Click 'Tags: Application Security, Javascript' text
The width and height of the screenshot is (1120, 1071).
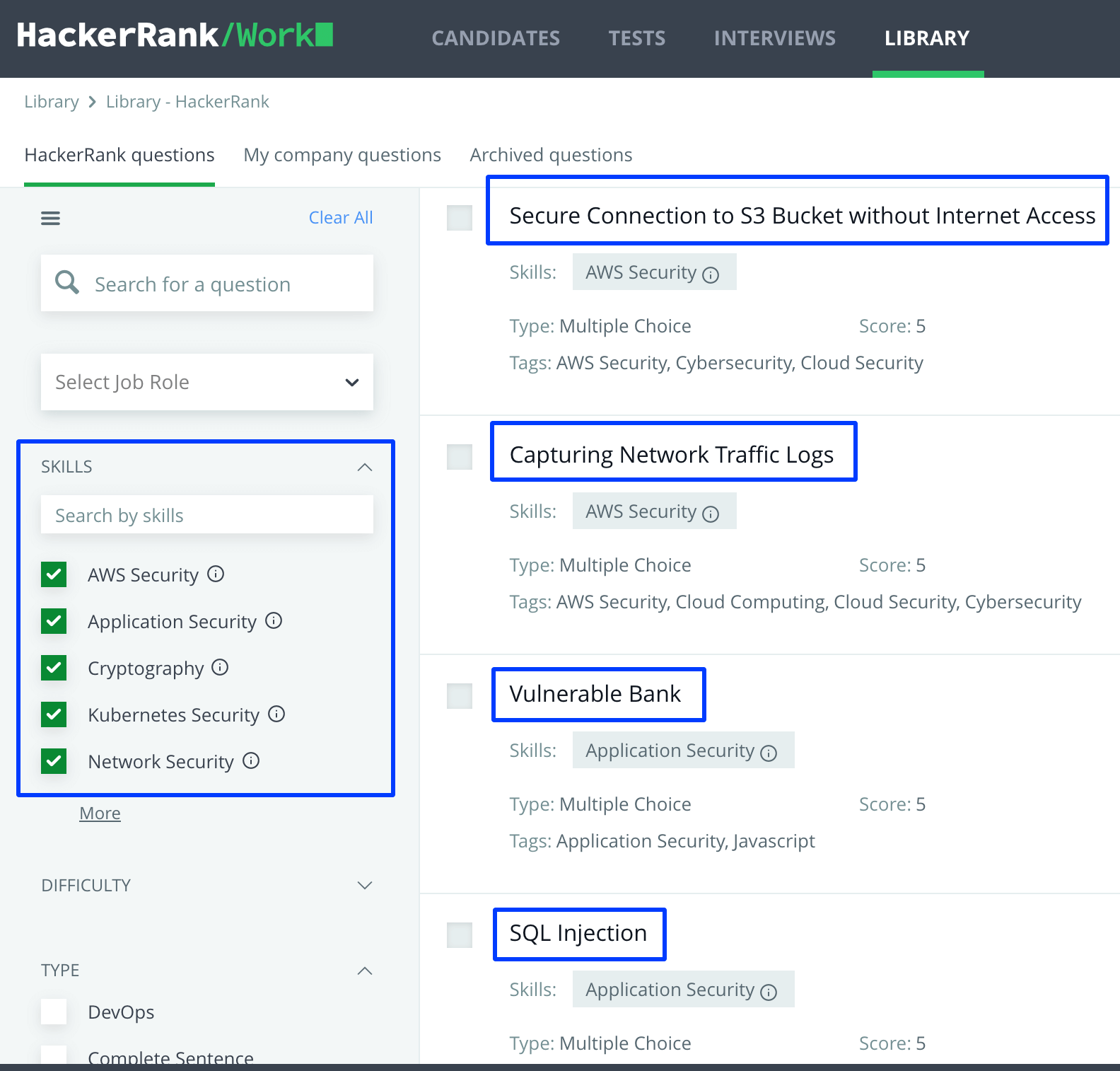663,841
